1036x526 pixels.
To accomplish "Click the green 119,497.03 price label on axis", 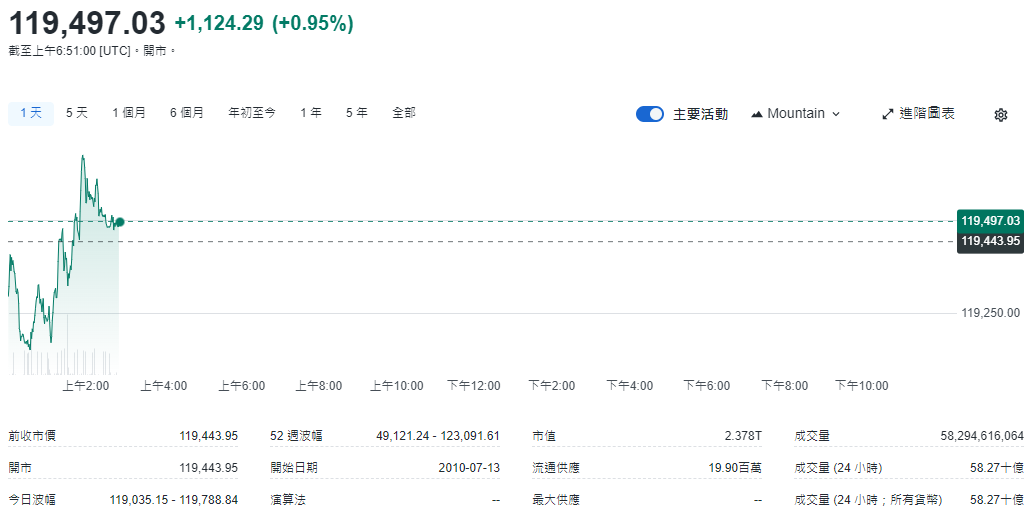I will [990, 221].
